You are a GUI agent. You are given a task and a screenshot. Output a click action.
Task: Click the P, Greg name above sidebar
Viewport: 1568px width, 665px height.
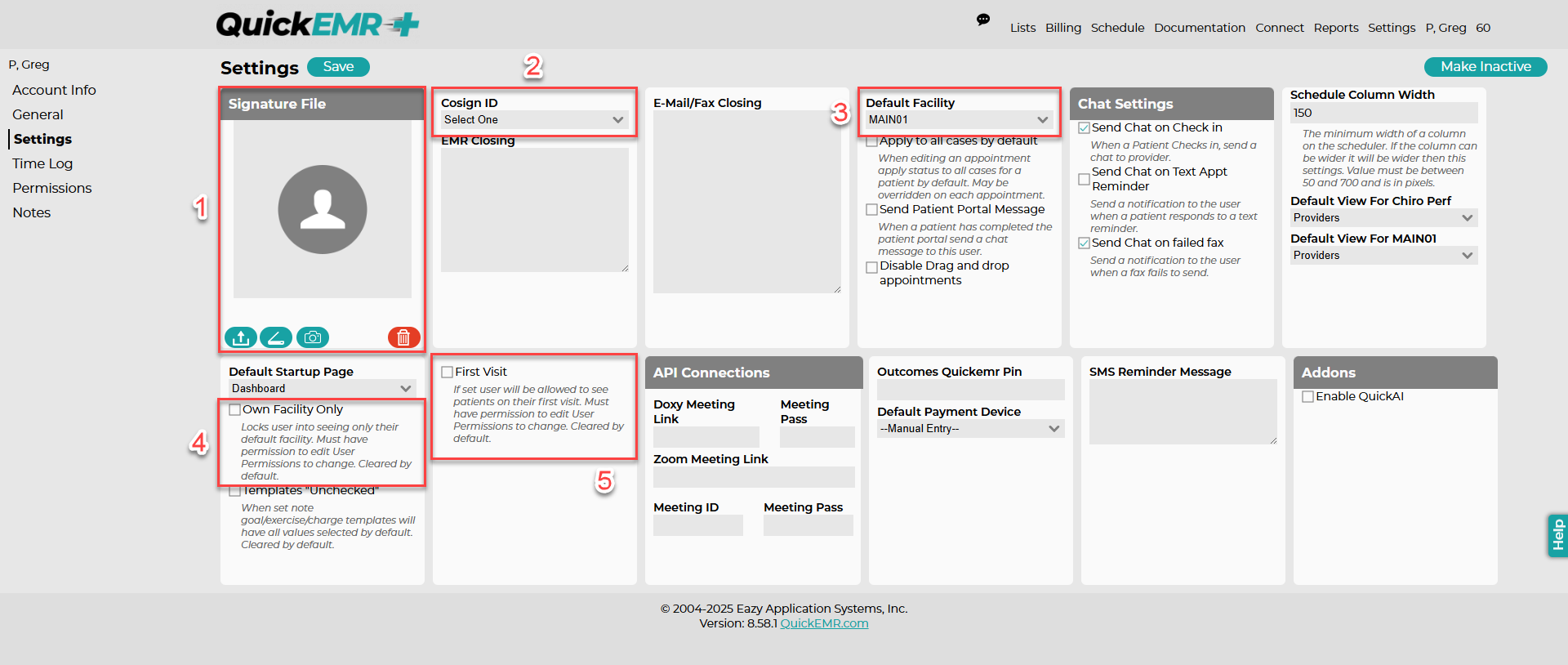click(x=29, y=65)
